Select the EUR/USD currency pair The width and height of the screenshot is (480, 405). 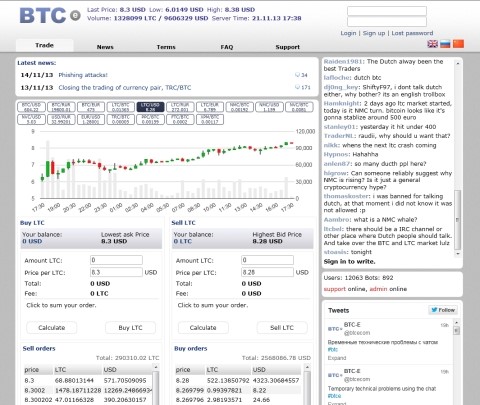pyautogui.click(x=91, y=119)
